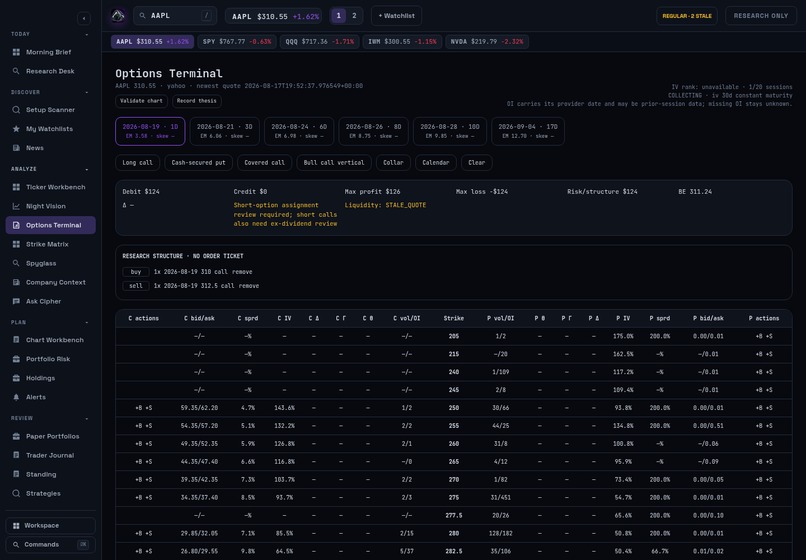Click the Ask Cipher chat icon
This screenshot has height=560, width=806.
(16, 301)
